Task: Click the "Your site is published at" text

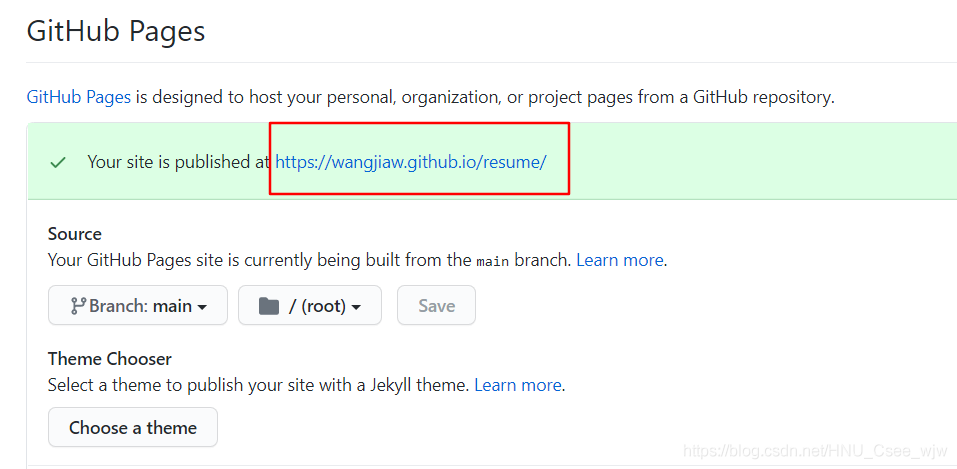Action: coord(180,162)
